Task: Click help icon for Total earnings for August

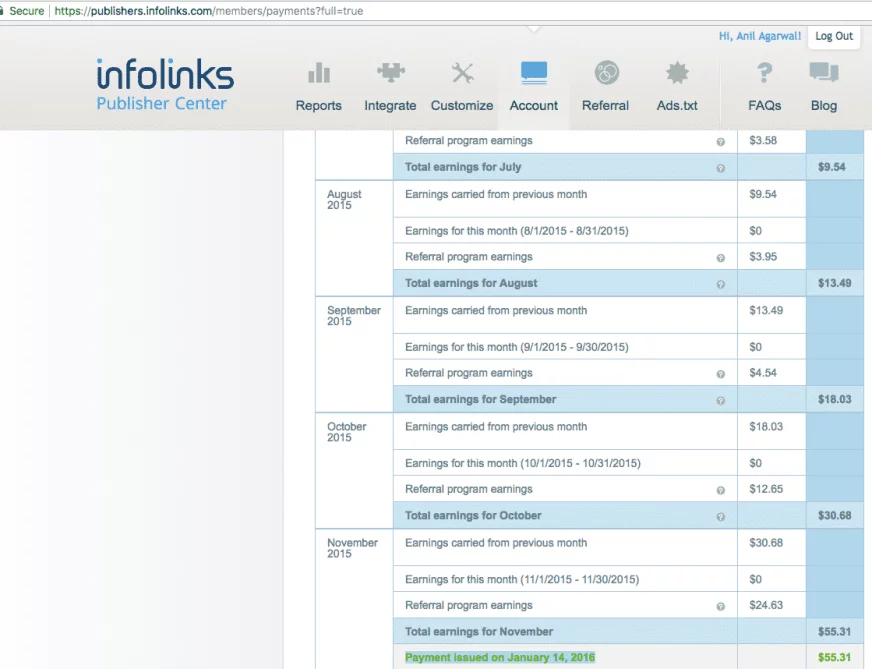Action: coord(720,284)
